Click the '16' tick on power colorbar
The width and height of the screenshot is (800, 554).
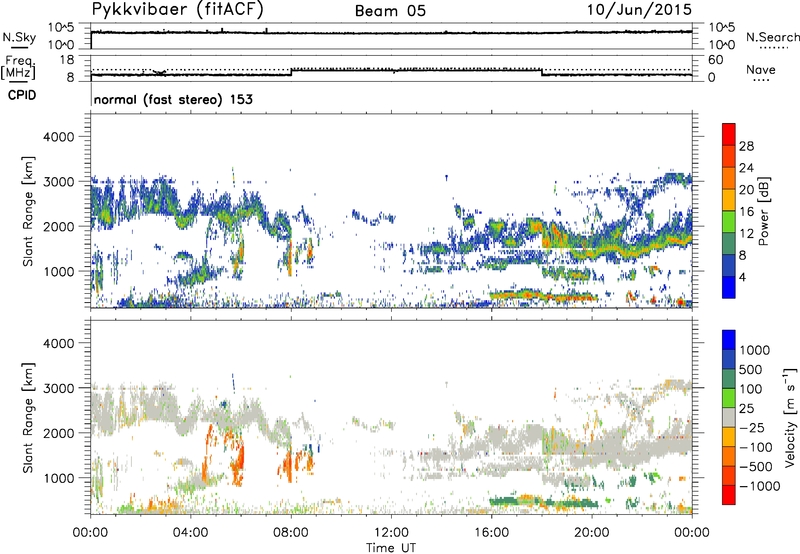coord(746,212)
